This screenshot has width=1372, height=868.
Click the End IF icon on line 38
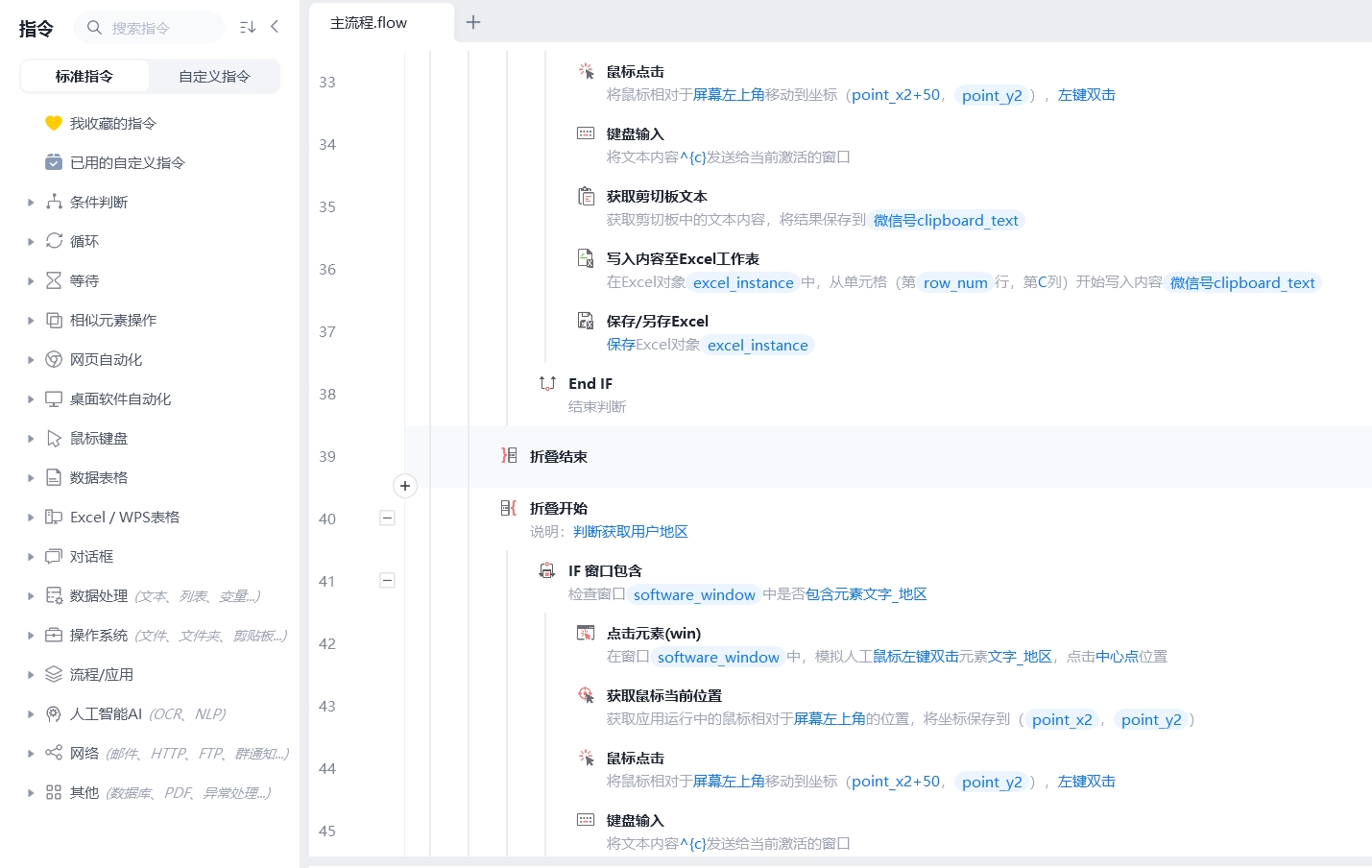(x=547, y=383)
